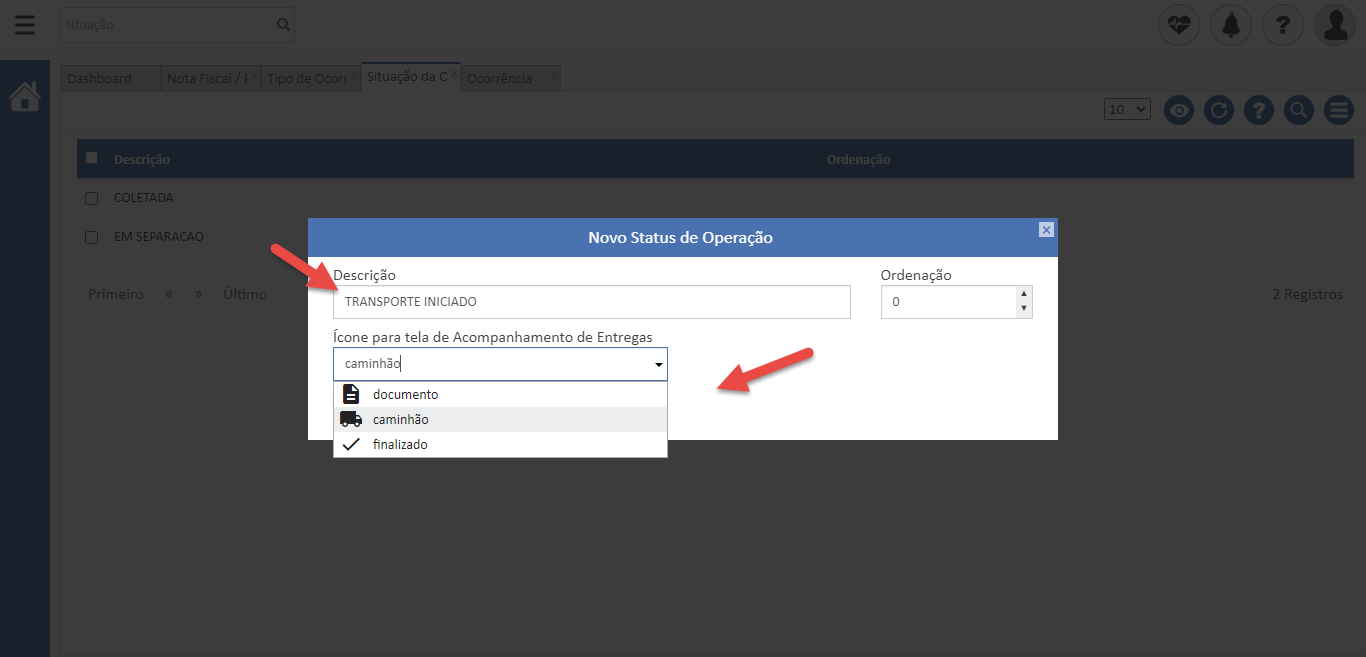Increase the Ordenação value with up arrow
Image resolution: width=1366 pixels, height=657 pixels.
click(x=1023, y=294)
